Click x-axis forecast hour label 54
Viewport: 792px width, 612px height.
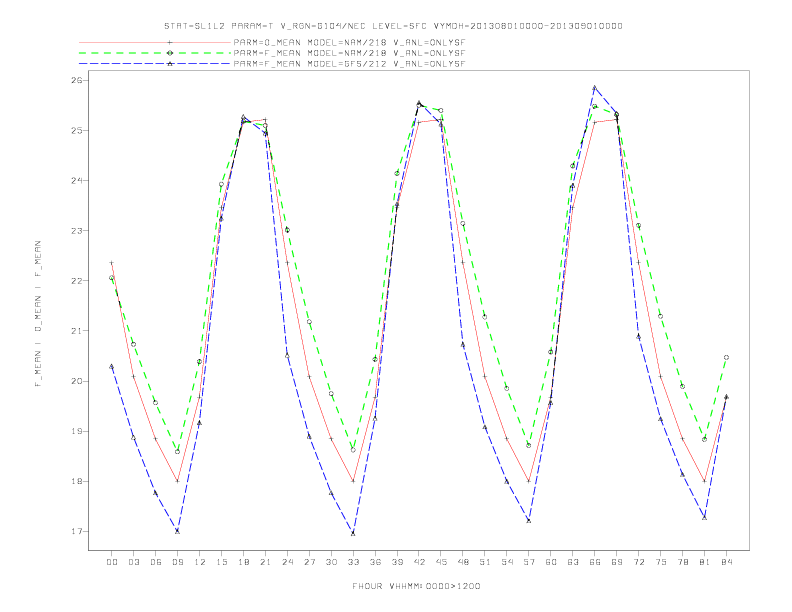coord(507,562)
